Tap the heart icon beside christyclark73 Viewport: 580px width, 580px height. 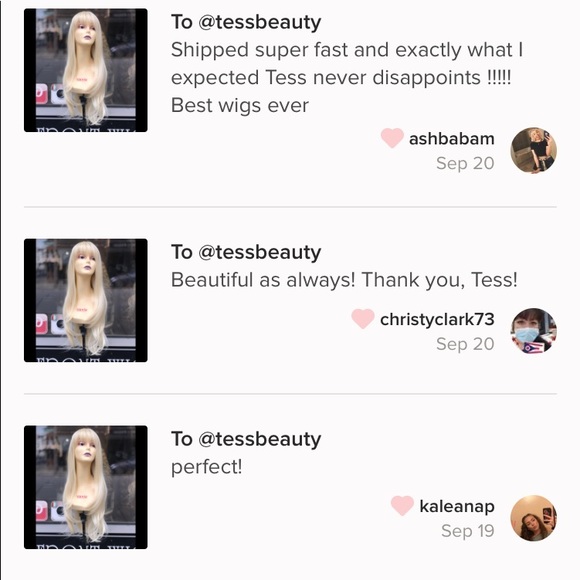[x=363, y=318]
